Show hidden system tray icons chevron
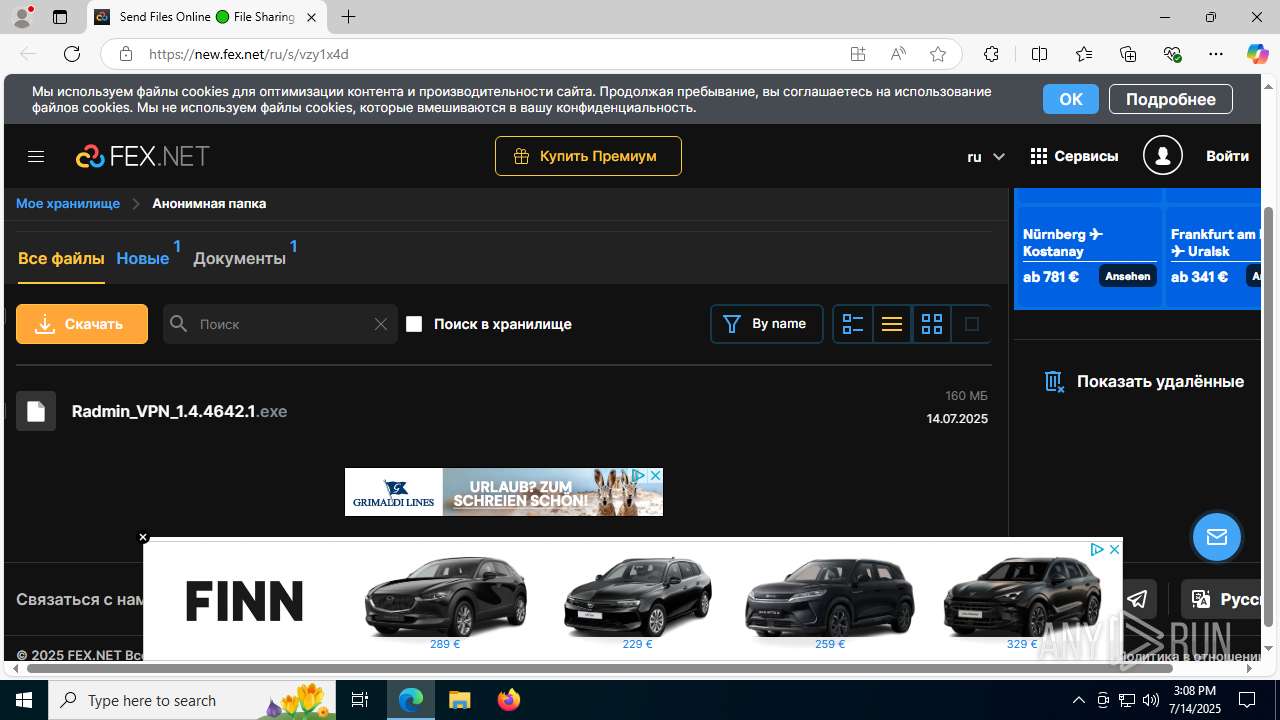Image resolution: width=1280 pixels, height=720 pixels. 1079,700
